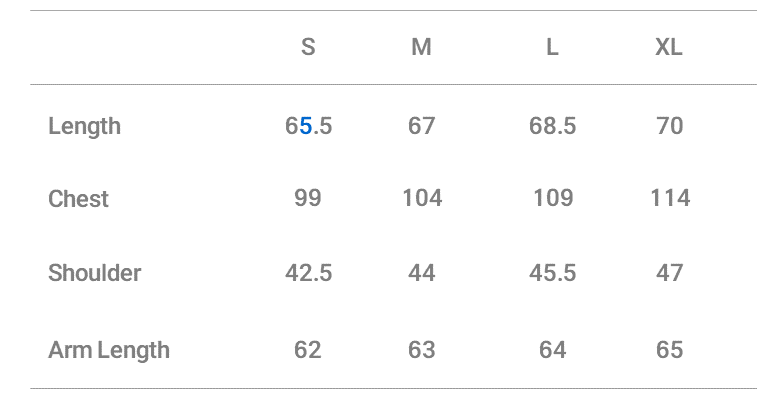The width and height of the screenshot is (757, 400).
Task: Select the Arm Length row label
Action: (109, 350)
